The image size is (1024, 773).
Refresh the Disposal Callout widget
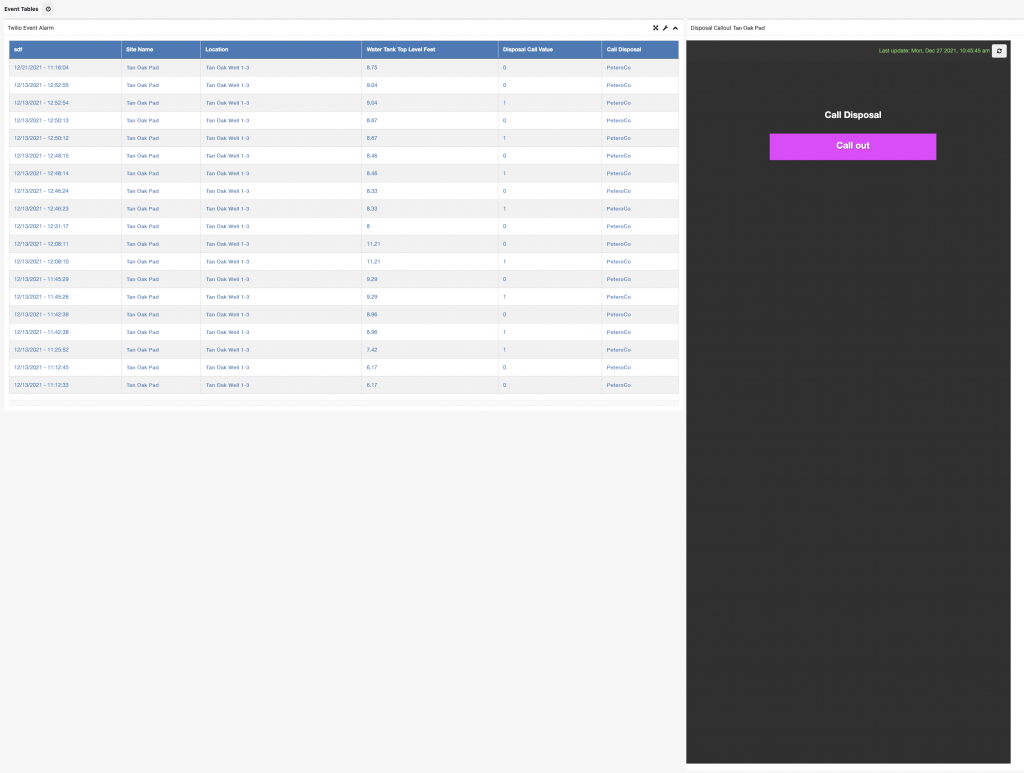pyautogui.click(x=999, y=51)
